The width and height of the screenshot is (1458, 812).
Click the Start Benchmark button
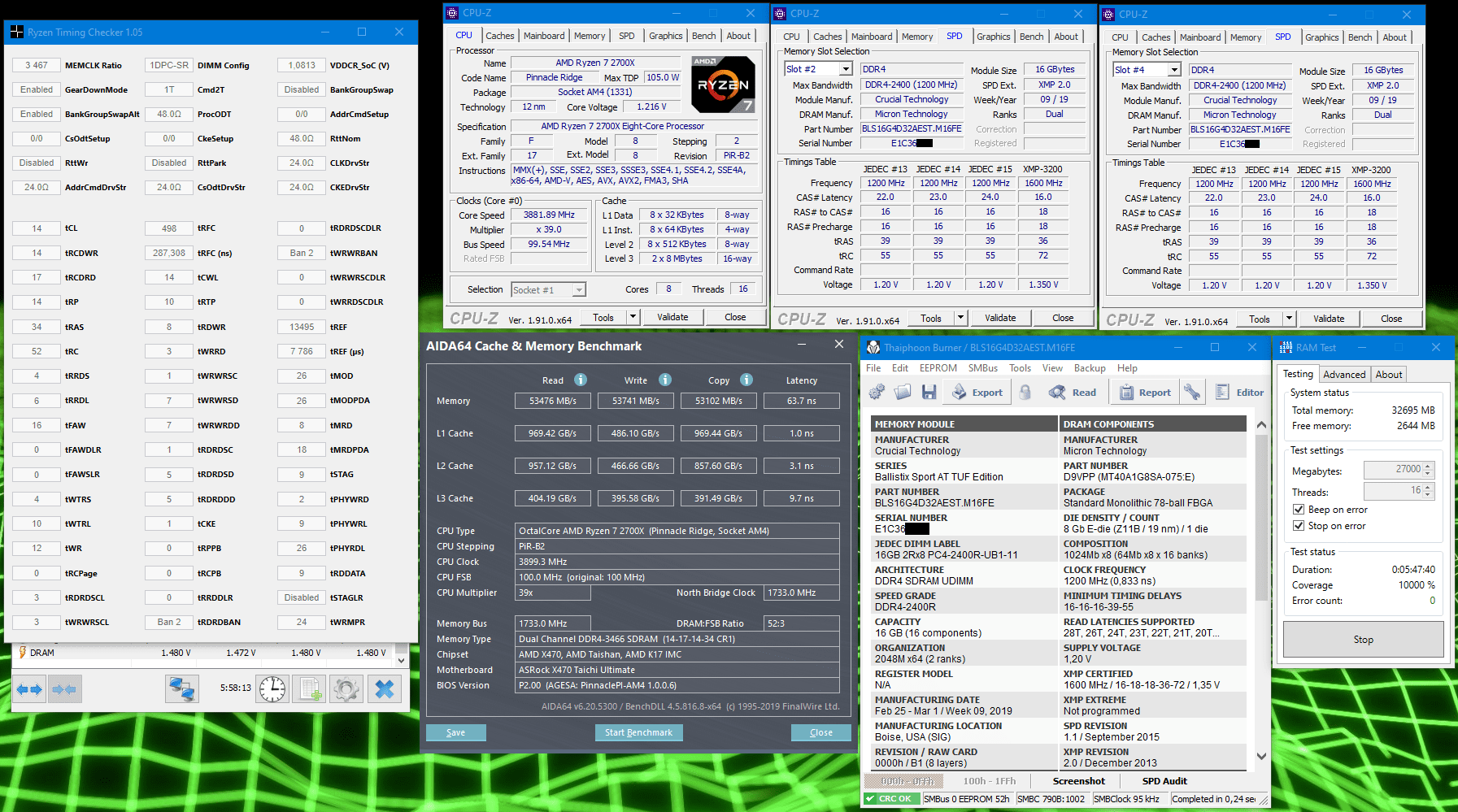click(x=638, y=732)
